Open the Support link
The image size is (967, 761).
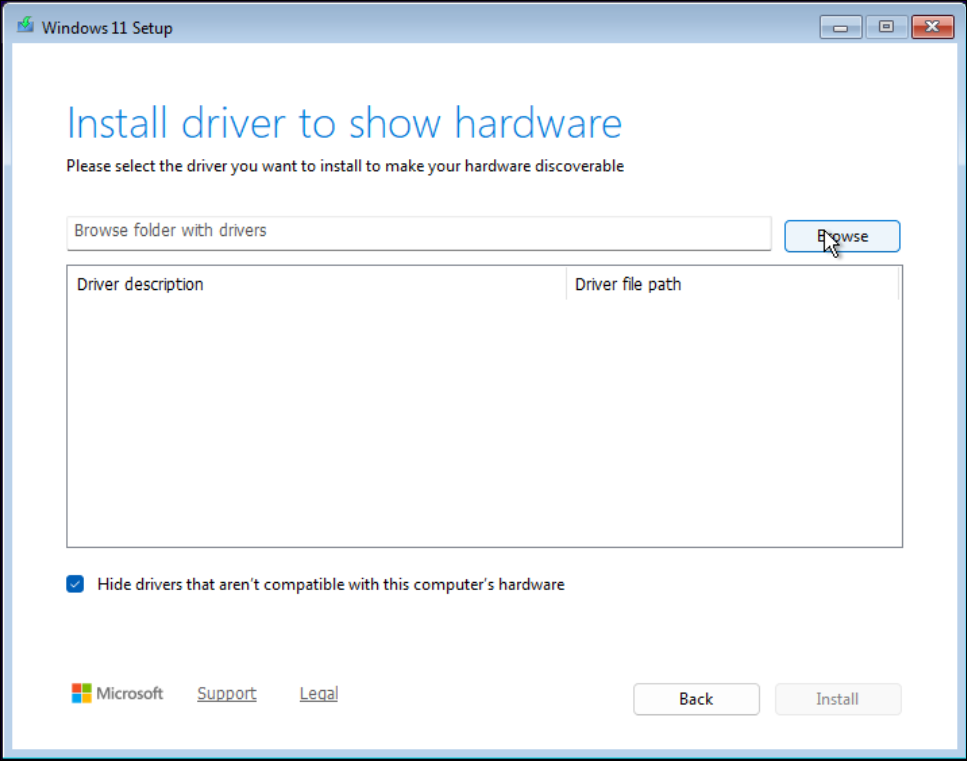(x=226, y=694)
